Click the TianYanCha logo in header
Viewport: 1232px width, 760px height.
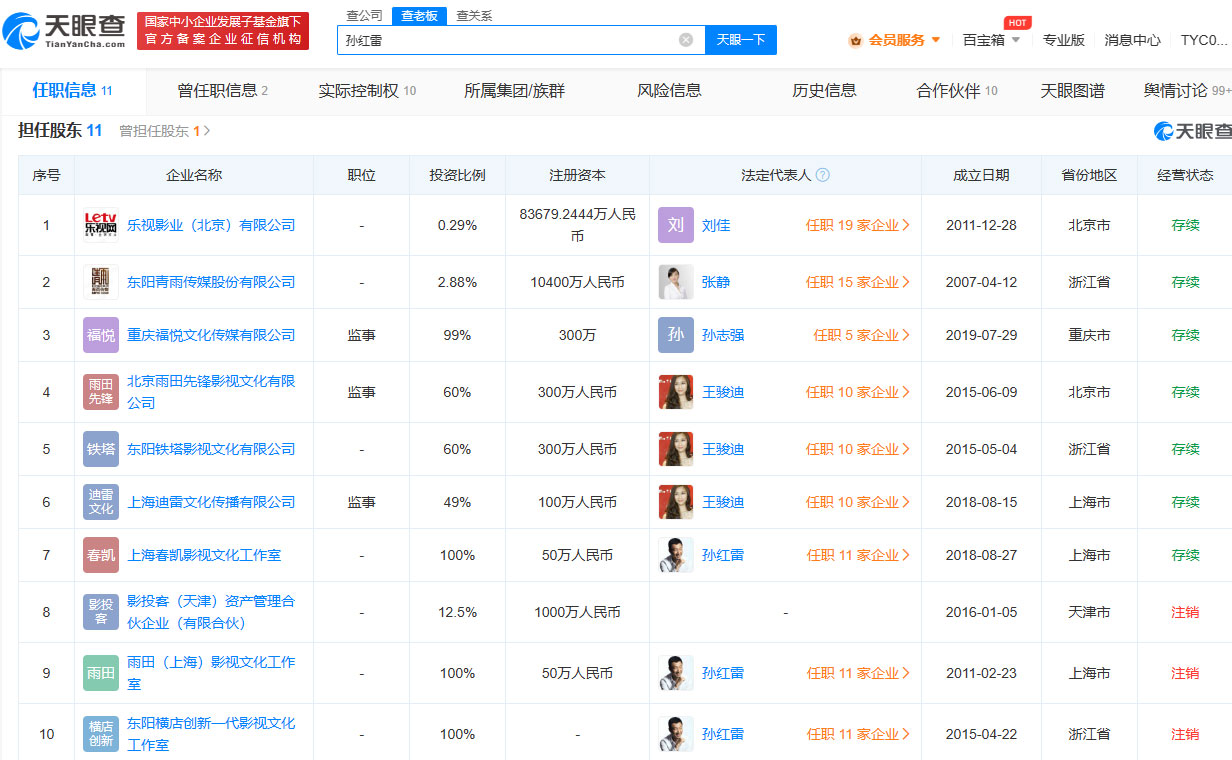65,31
